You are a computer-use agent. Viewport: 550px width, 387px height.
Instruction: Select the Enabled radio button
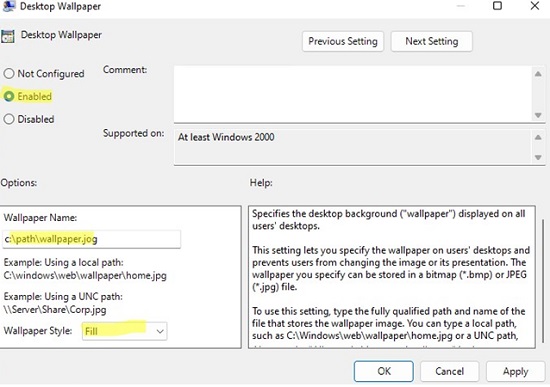(x=9, y=96)
